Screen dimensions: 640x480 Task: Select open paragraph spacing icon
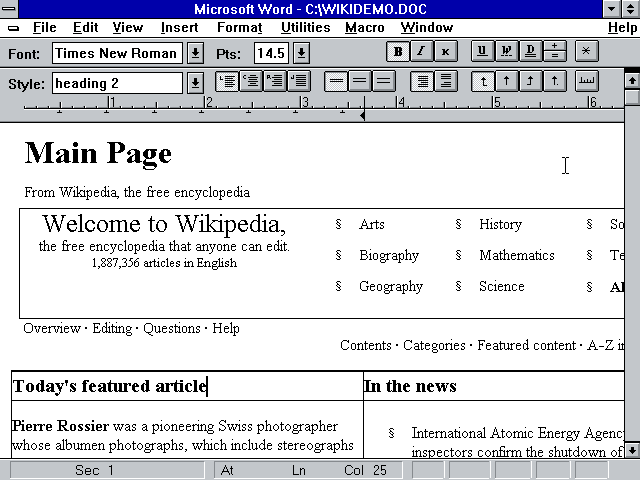click(446, 81)
